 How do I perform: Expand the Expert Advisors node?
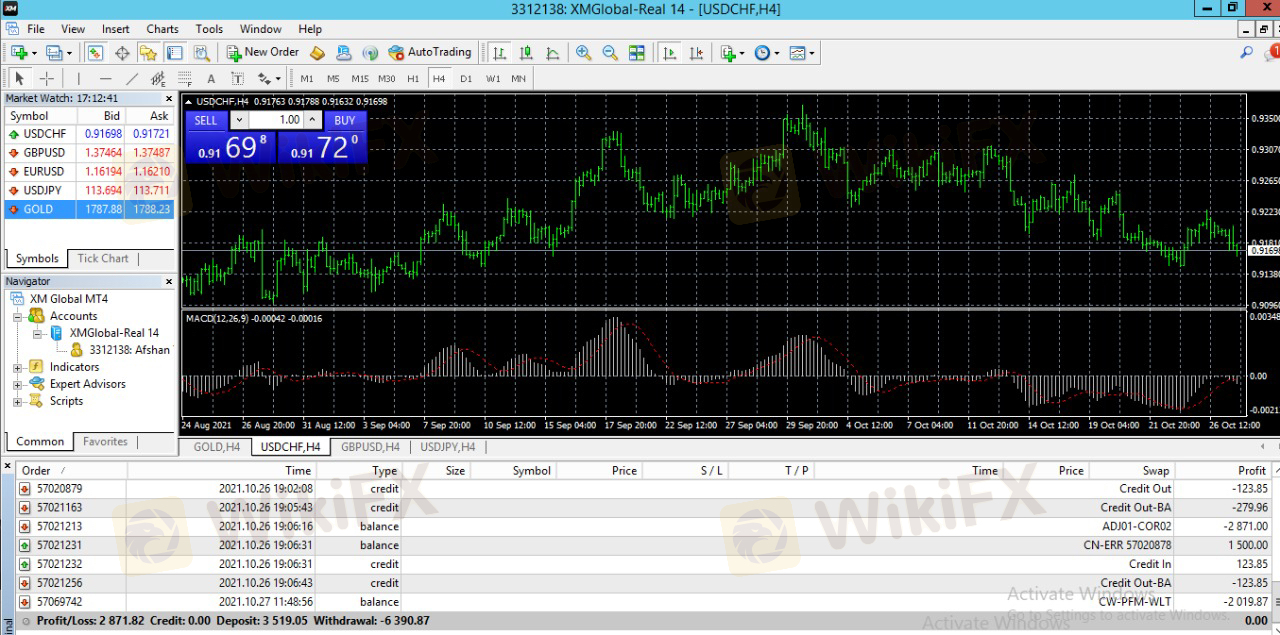click(18, 384)
